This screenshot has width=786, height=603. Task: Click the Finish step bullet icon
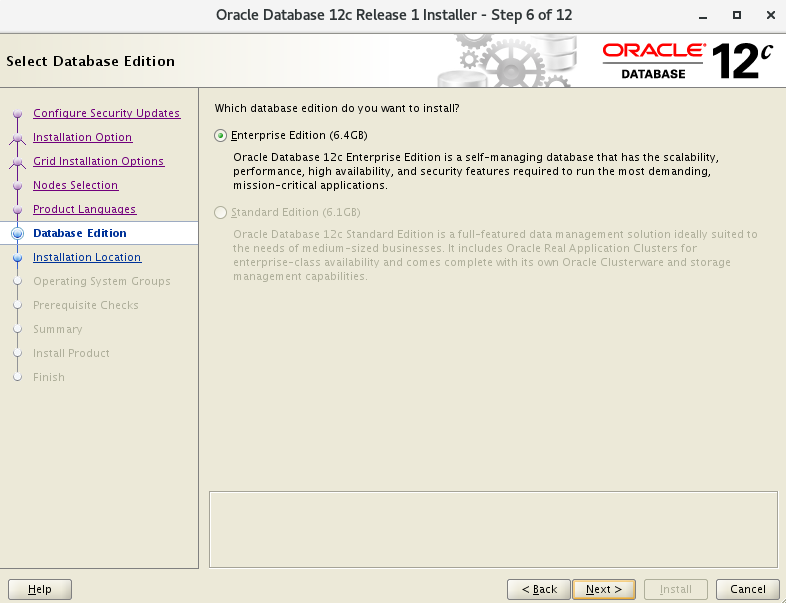[x=18, y=377]
